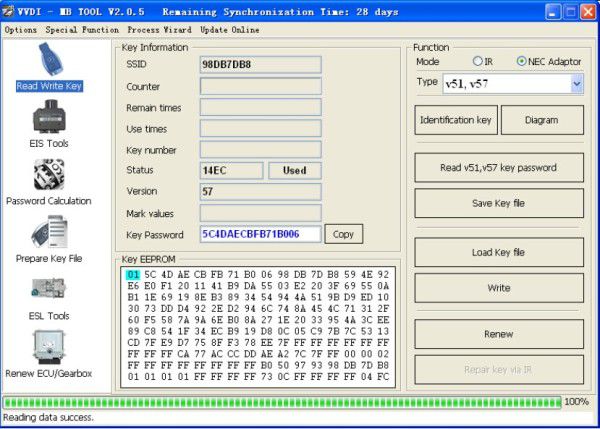This screenshot has height=429, width=600.
Task: Open the Options menu
Action: pyautogui.click(x=21, y=30)
